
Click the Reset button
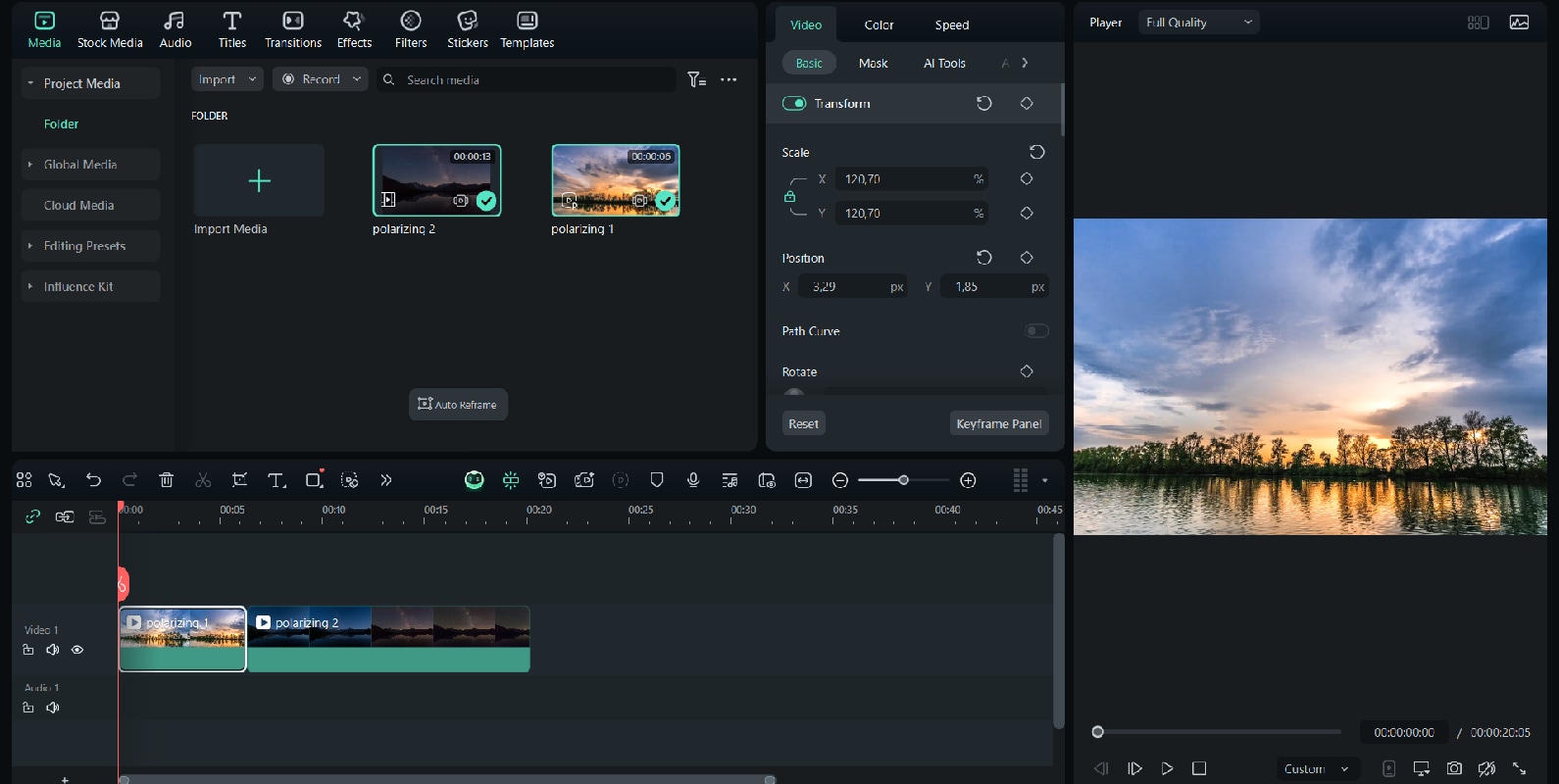803,423
